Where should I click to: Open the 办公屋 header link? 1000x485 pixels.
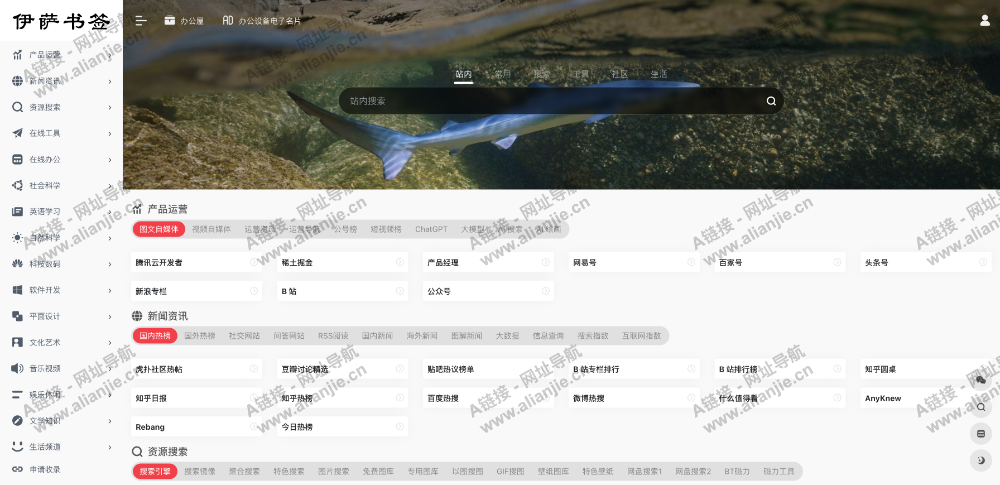(x=184, y=20)
